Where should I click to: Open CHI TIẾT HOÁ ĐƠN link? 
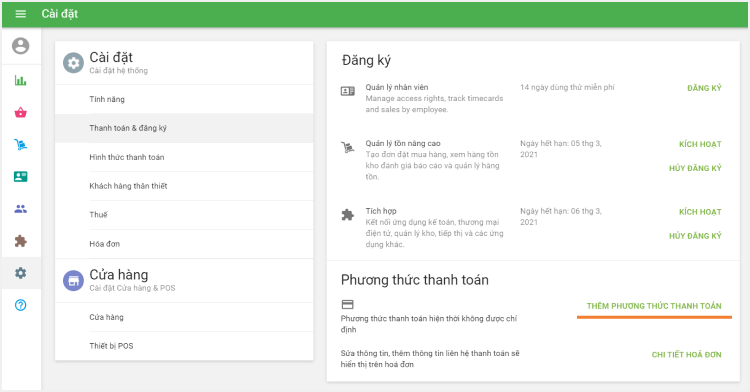686,355
